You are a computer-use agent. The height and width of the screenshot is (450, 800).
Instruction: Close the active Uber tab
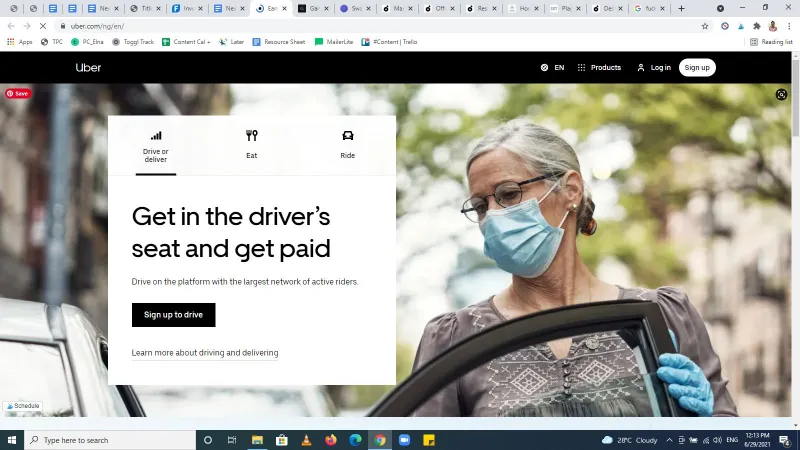point(285,8)
